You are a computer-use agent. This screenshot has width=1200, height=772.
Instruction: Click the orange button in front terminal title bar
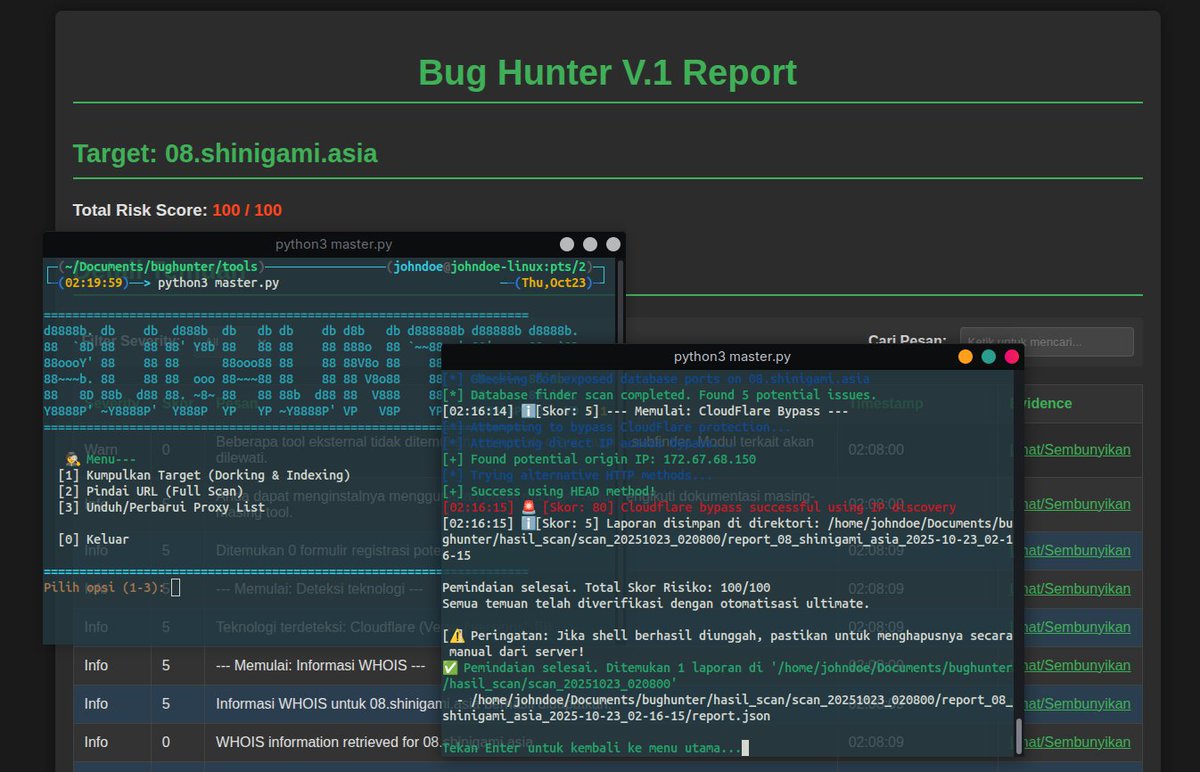pyautogui.click(x=965, y=356)
